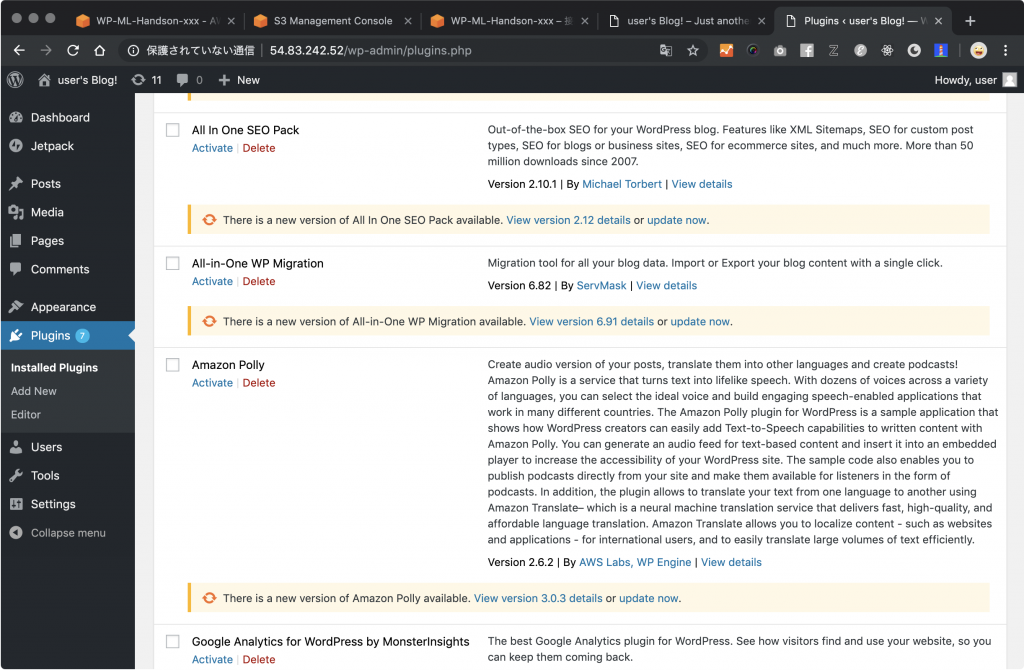Reload the current page
1024x670 pixels.
(x=73, y=50)
